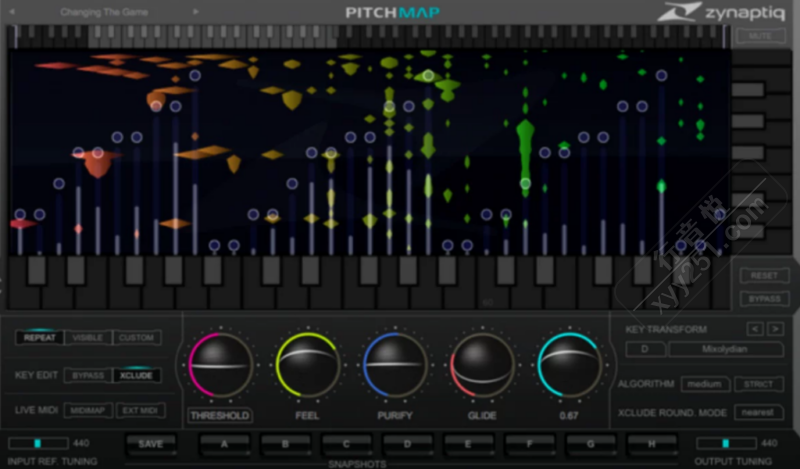Click the Zynaptiq logo
The height and width of the screenshot is (469, 800).
721,12
